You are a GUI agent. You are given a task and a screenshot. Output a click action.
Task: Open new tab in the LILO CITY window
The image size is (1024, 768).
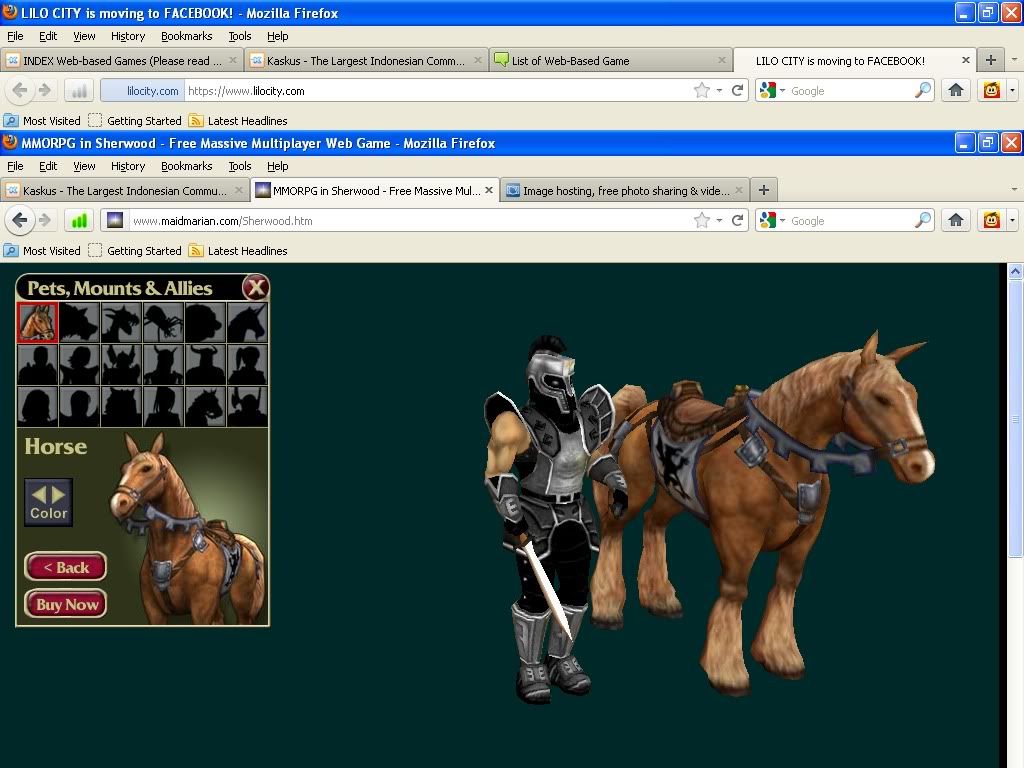pyautogui.click(x=991, y=60)
